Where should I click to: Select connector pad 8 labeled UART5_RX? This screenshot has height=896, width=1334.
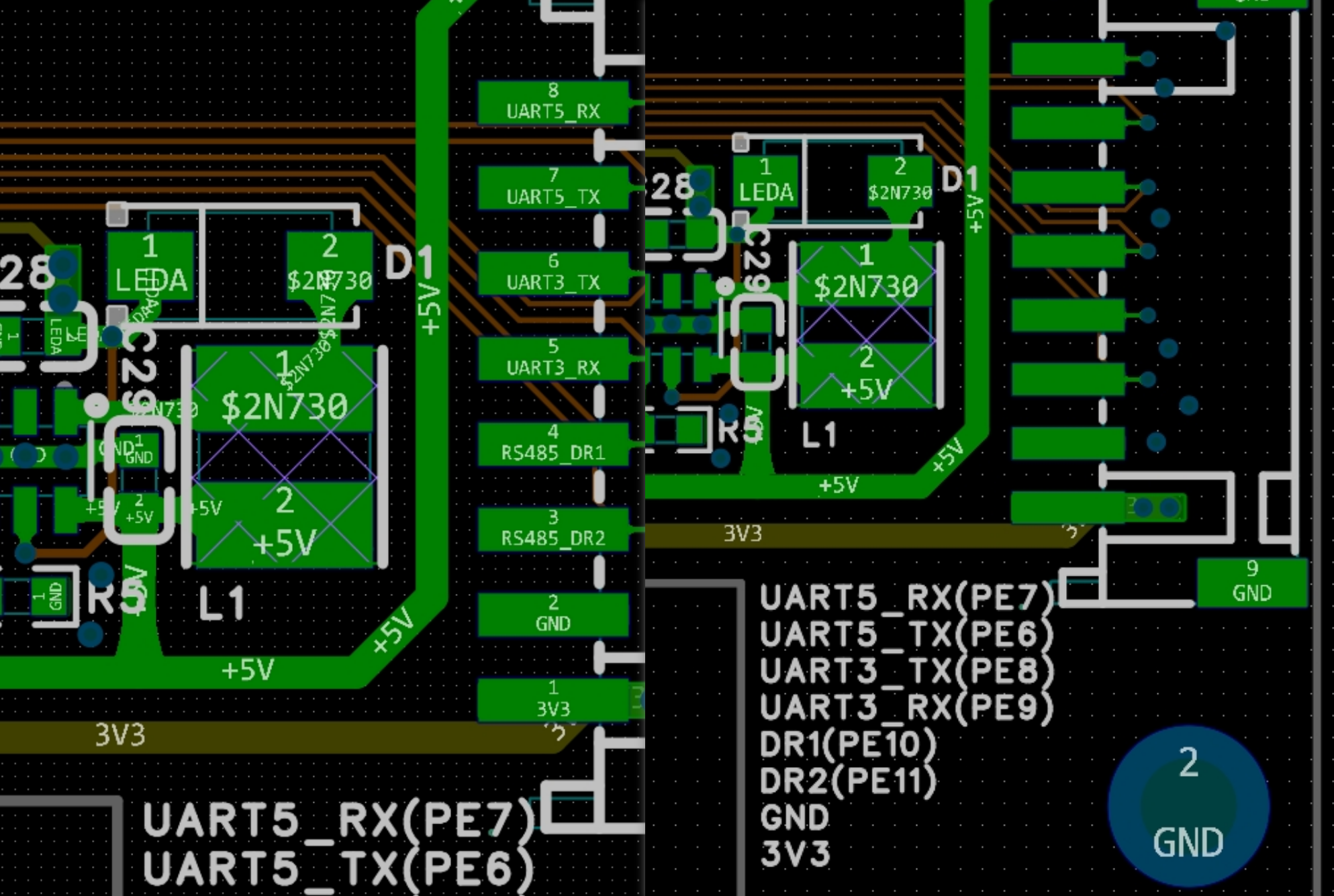tap(553, 102)
